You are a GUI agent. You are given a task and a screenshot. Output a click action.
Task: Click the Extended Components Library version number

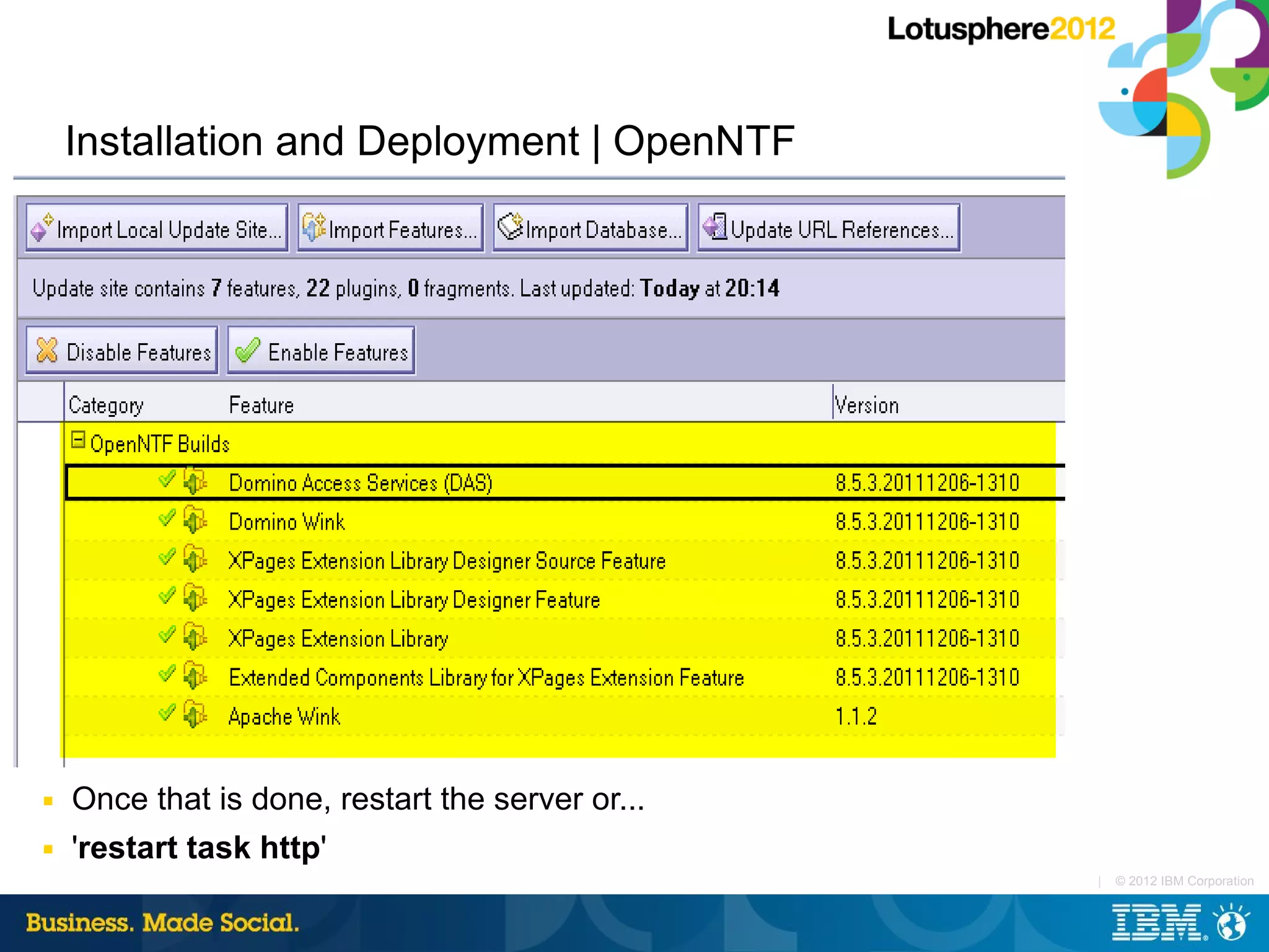coord(927,678)
